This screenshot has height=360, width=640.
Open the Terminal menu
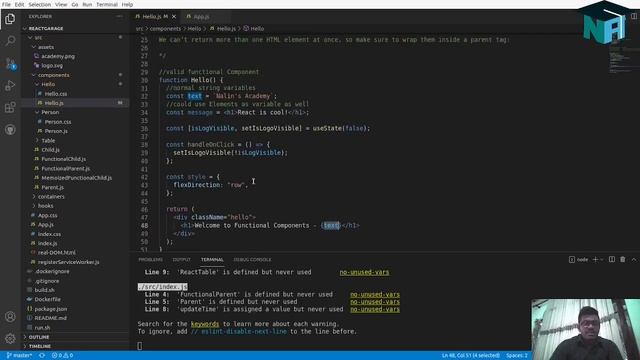pos(107,4)
